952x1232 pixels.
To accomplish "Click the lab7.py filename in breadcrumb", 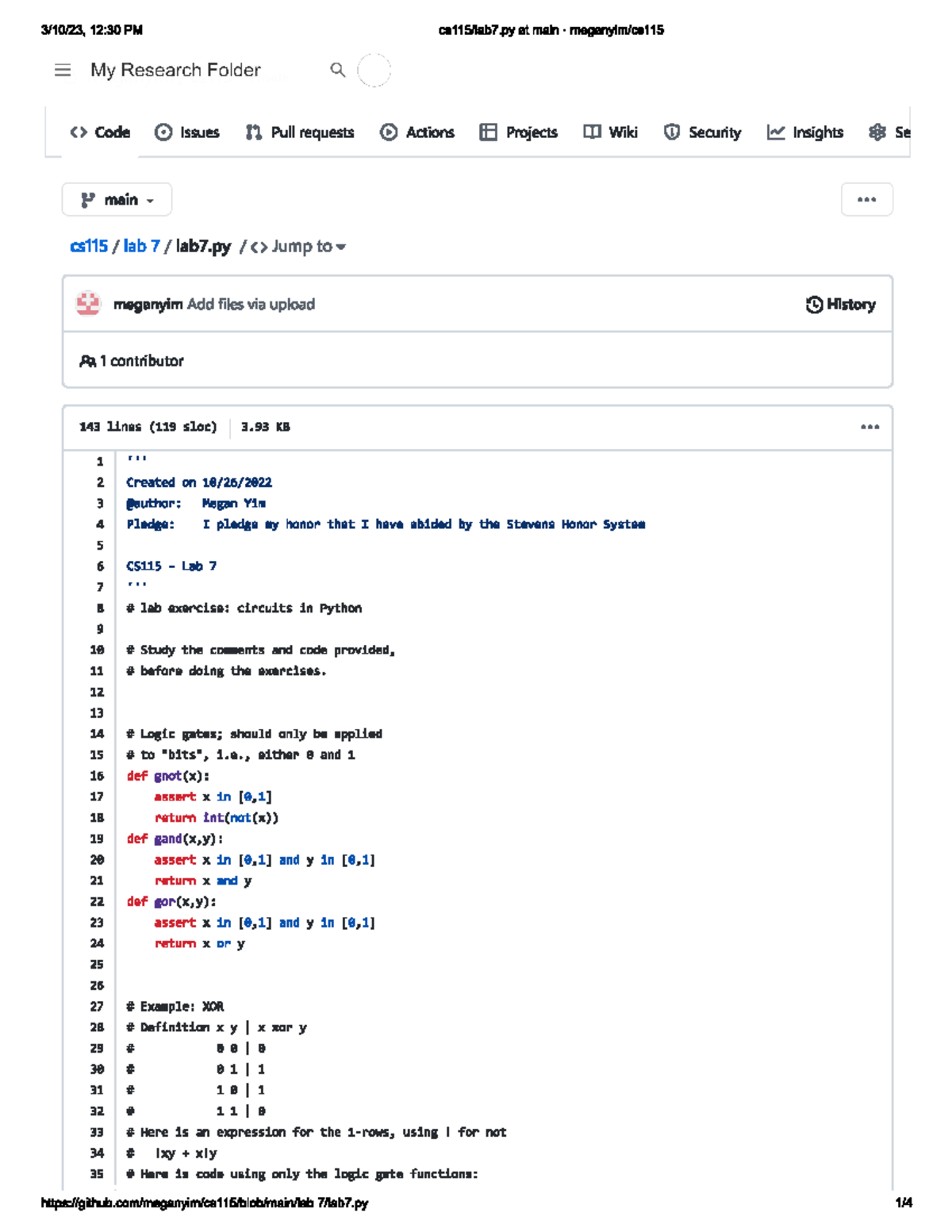I will click(x=203, y=247).
